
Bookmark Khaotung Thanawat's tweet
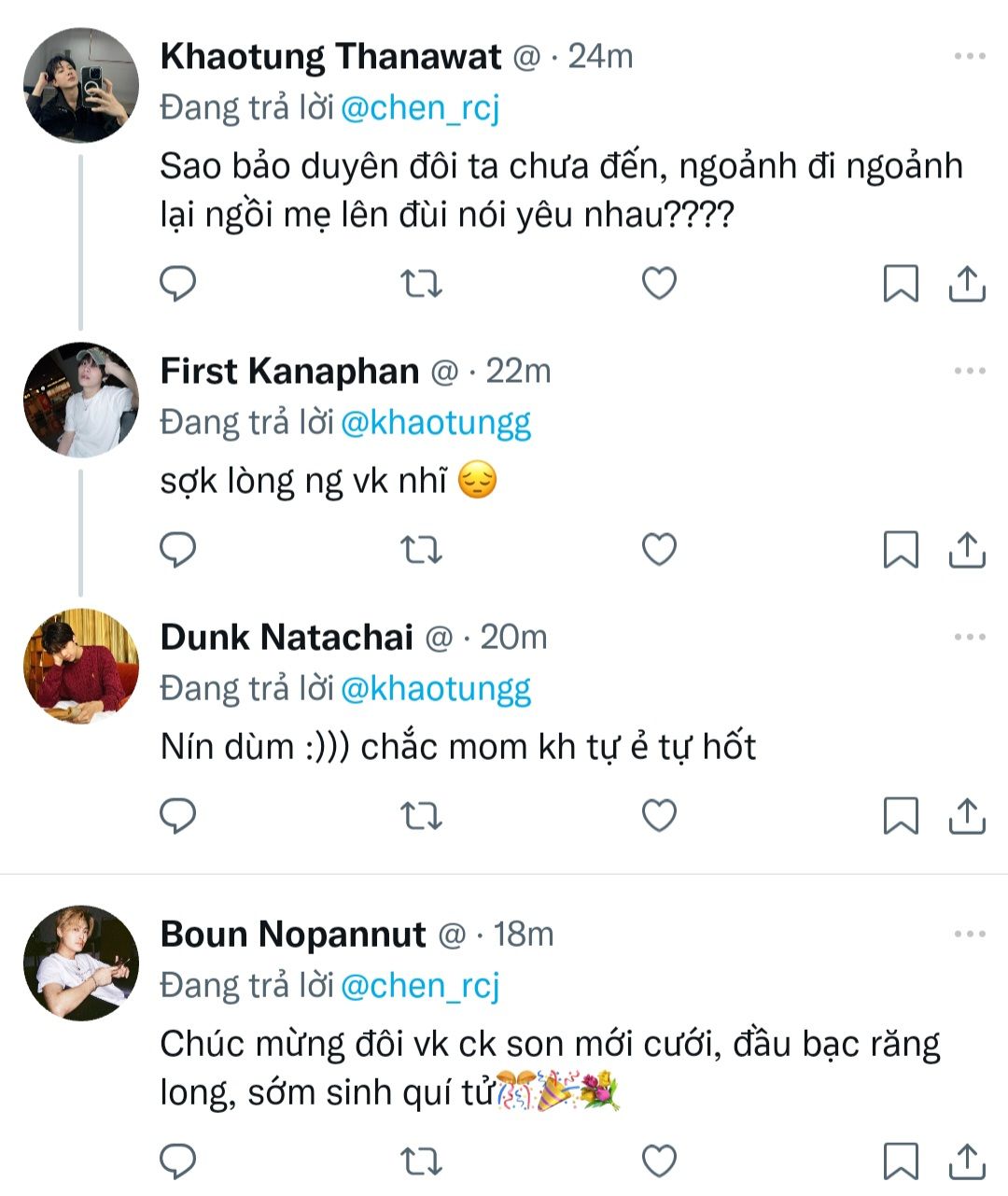click(901, 284)
